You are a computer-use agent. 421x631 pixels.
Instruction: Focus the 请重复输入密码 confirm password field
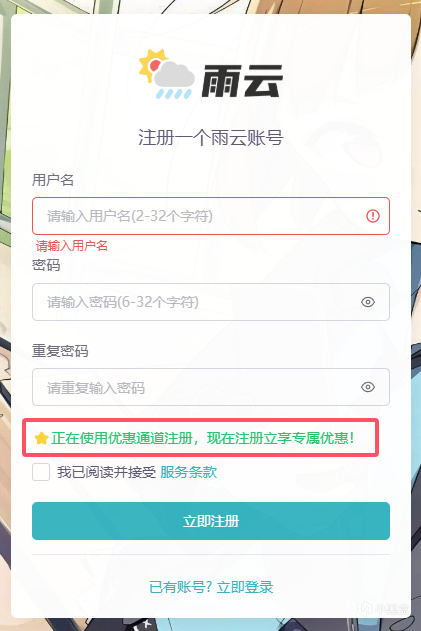[211, 387]
